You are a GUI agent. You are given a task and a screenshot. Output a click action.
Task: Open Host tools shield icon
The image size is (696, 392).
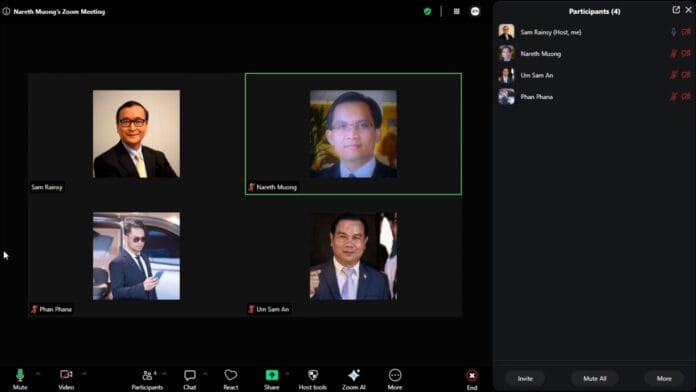click(313, 376)
